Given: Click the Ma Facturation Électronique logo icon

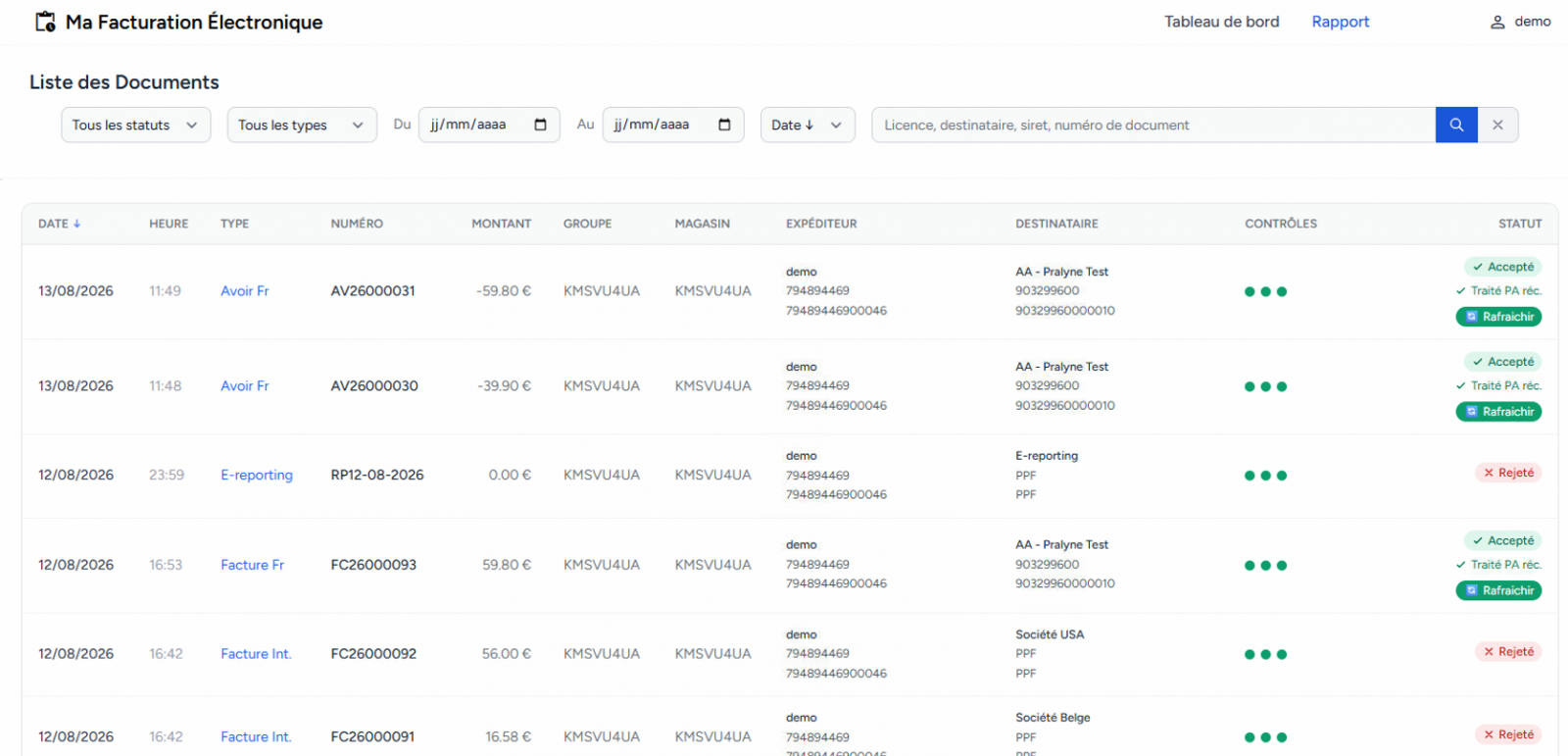Looking at the screenshot, I should click(x=45, y=22).
